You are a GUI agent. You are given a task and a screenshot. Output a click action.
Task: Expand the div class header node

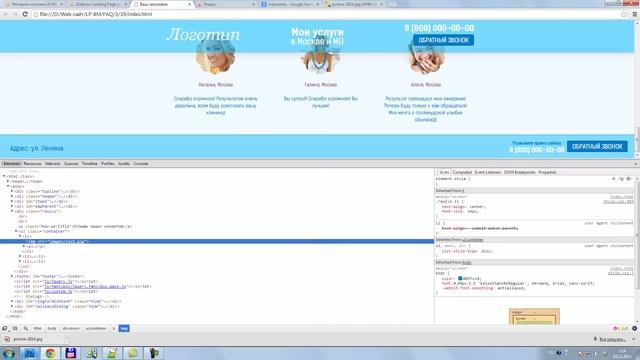(12, 196)
